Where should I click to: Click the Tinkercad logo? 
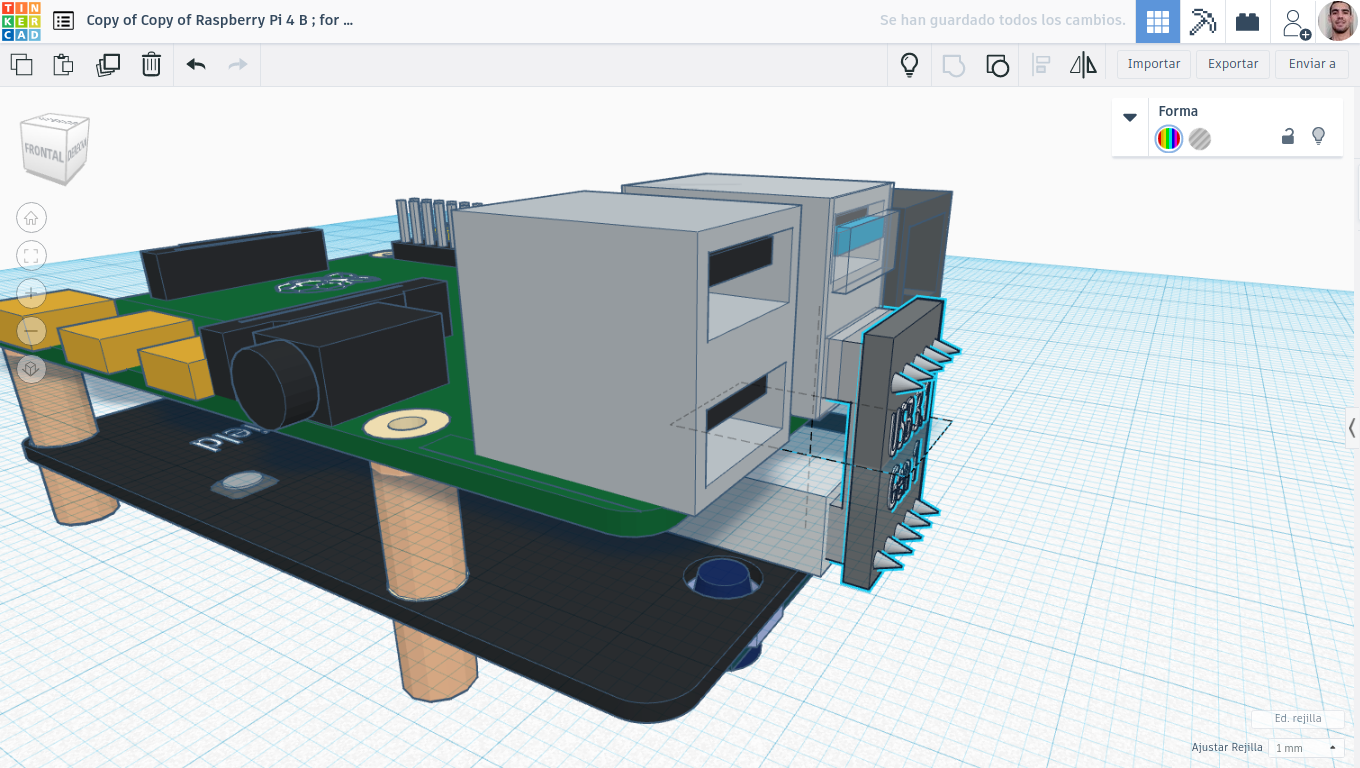tap(21, 21)
